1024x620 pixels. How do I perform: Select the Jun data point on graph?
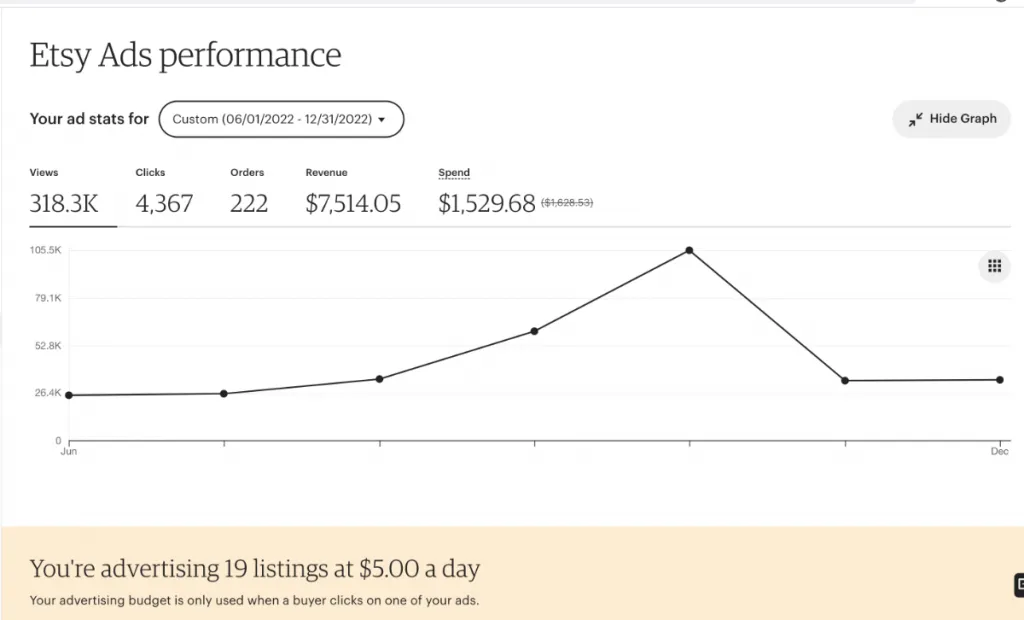pos(69,395)
